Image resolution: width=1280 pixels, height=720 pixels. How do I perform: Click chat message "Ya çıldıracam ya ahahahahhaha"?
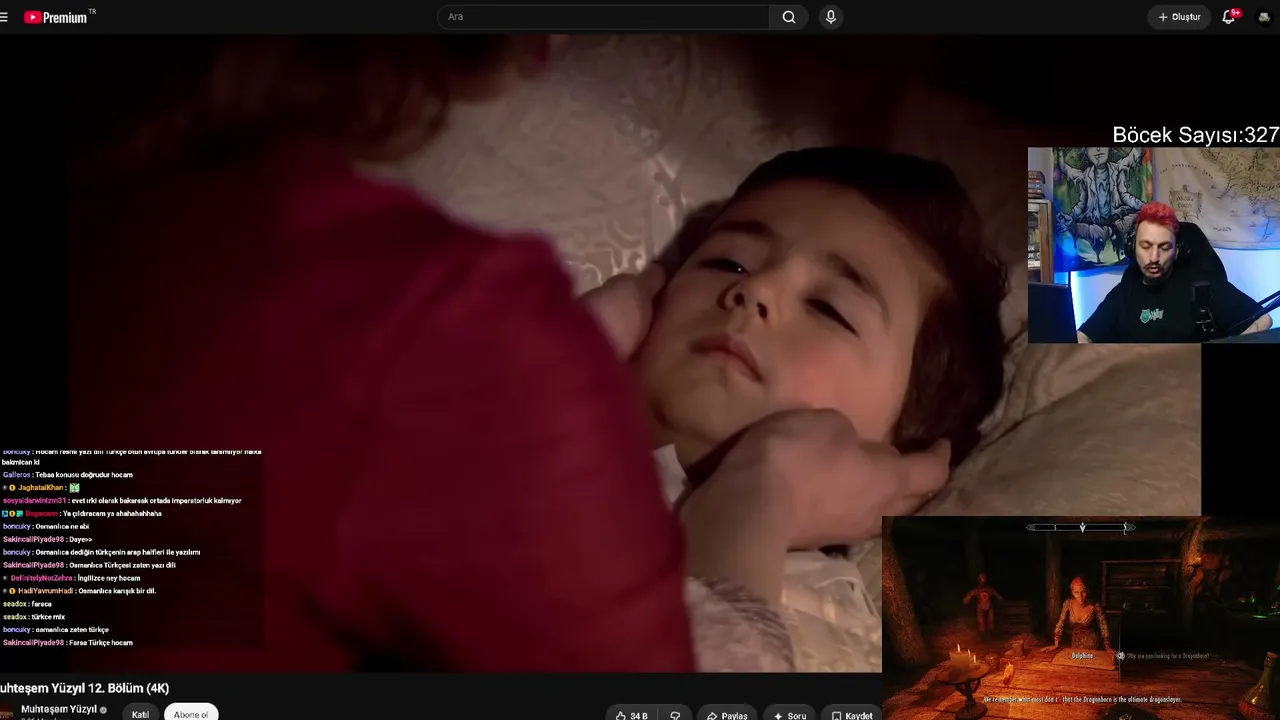pyautogui.click(x=112, y=514)
